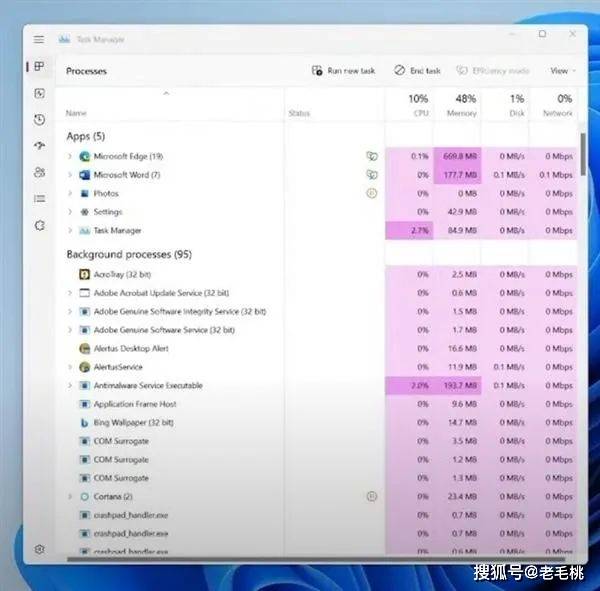
Task: Expand the Cortana (2) group
Action: click(70, 496)
